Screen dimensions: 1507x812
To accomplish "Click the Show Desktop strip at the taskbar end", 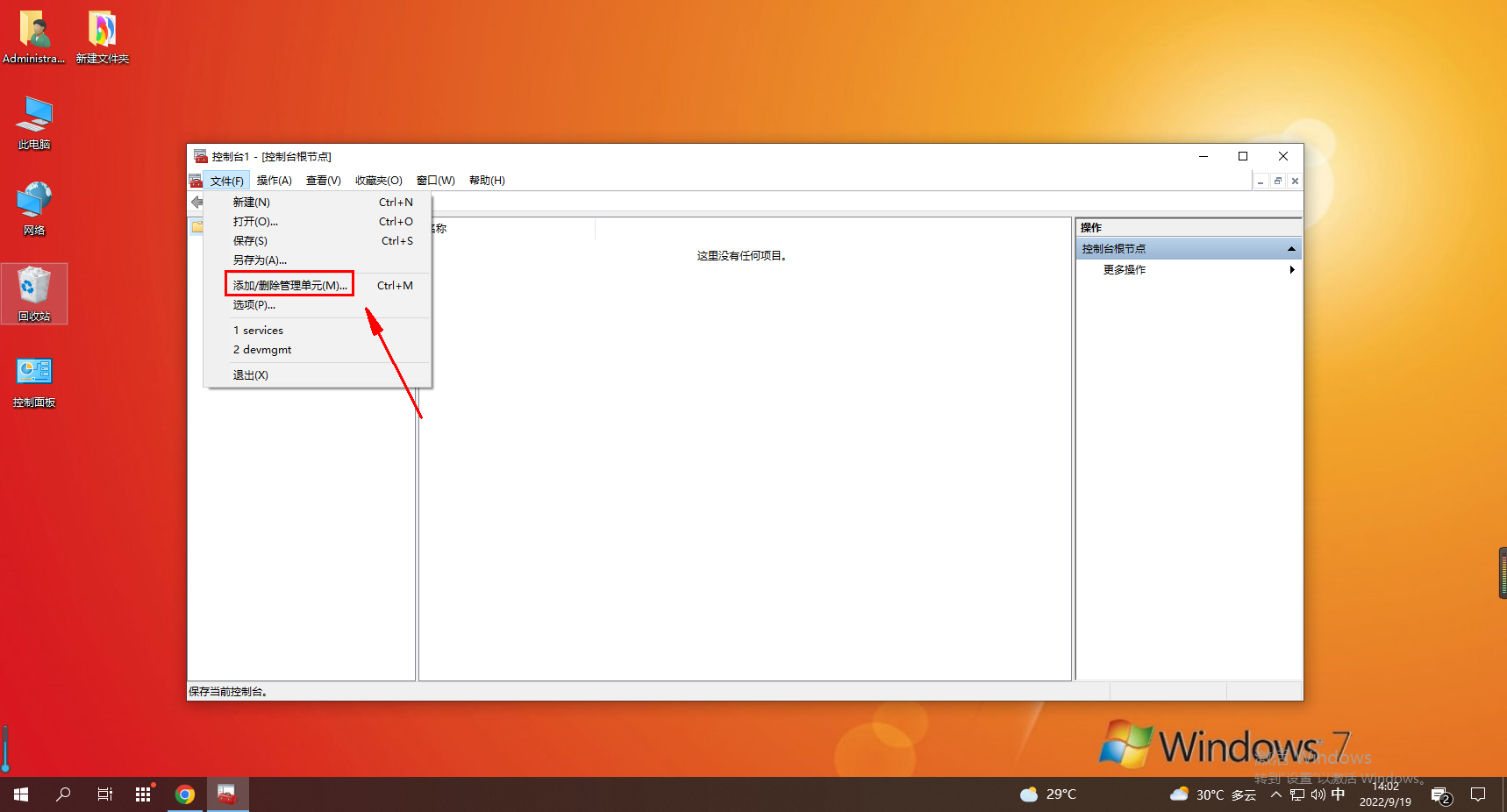I will pyautogui.click(x=1504, y=794).
